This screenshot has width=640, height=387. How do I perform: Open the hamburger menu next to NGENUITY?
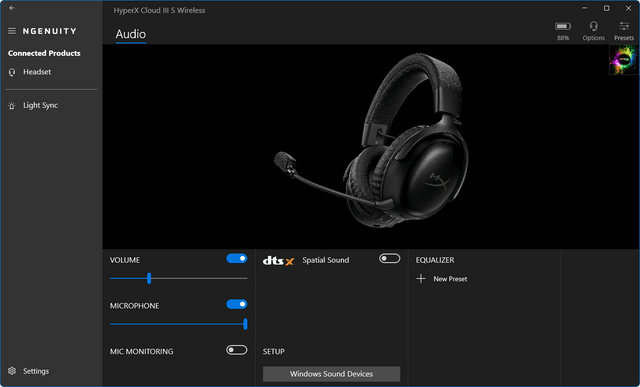tap(12, 31)
